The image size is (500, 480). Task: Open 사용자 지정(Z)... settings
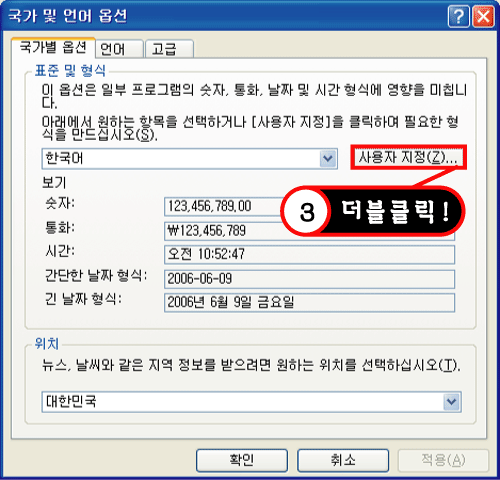[x=408, y=157]
